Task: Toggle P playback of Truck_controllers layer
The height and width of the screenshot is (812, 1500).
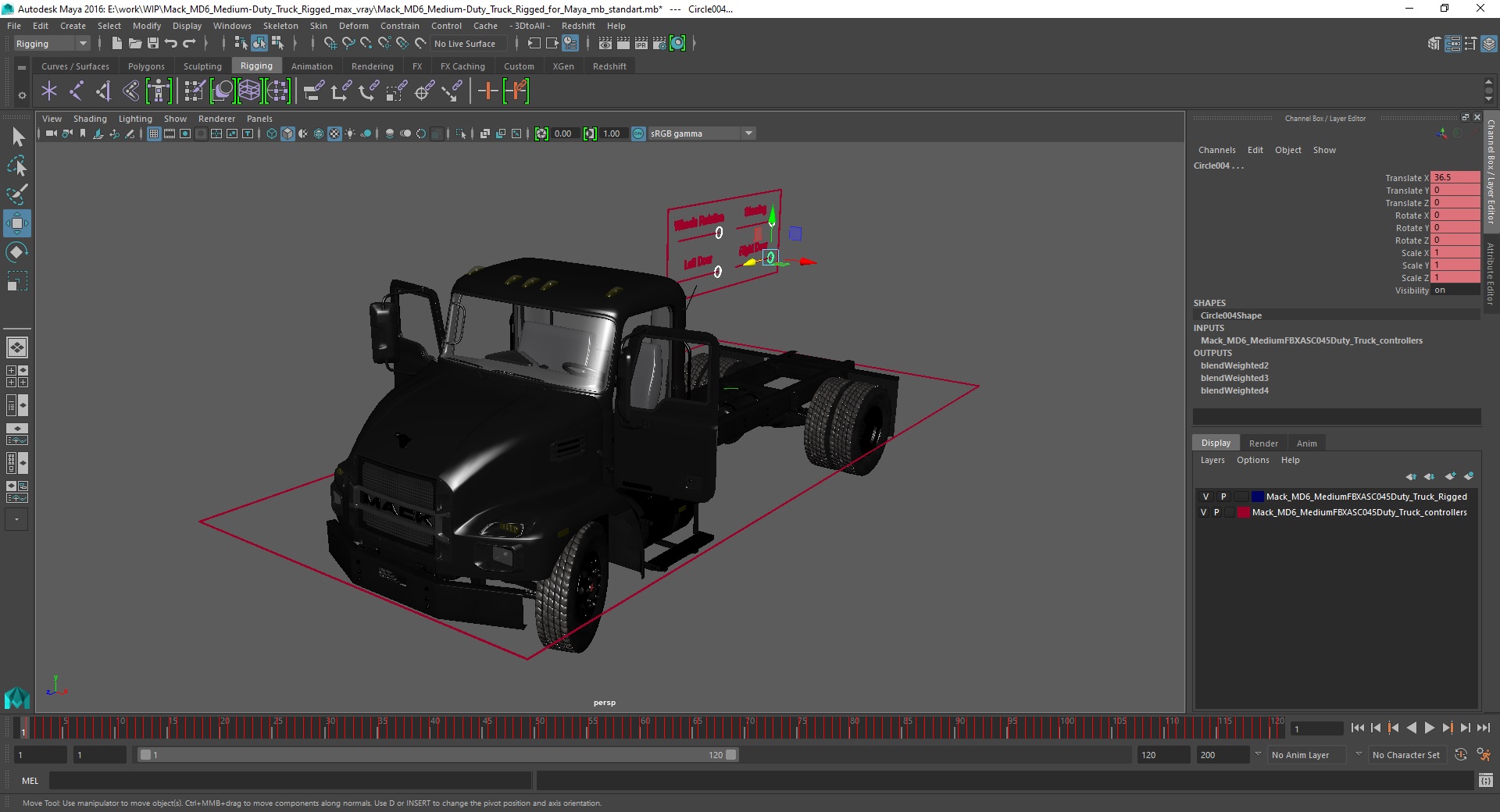Action: coord(1216,512)
